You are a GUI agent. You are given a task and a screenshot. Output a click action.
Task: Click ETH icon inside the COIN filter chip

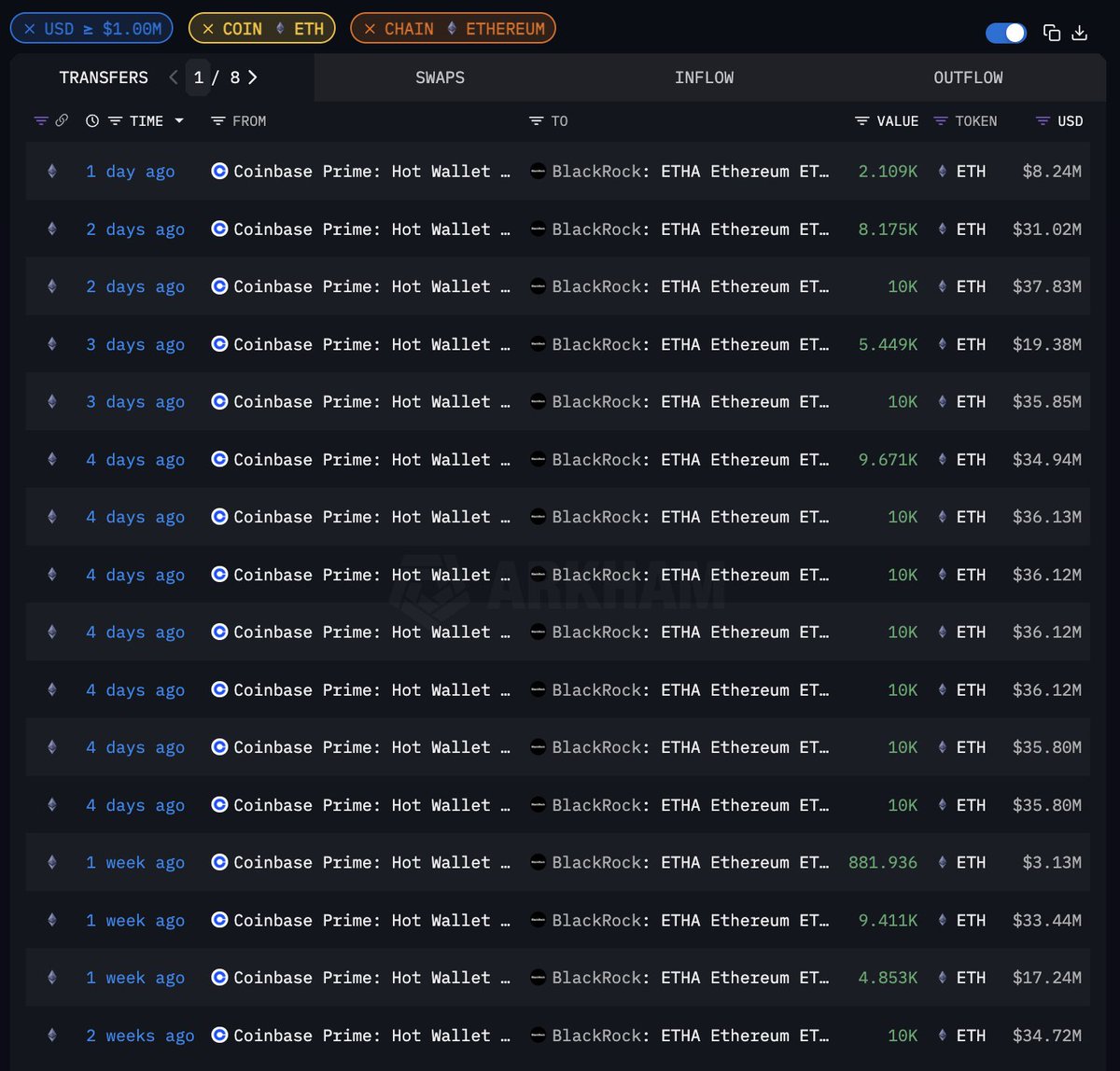coord(279,29)
